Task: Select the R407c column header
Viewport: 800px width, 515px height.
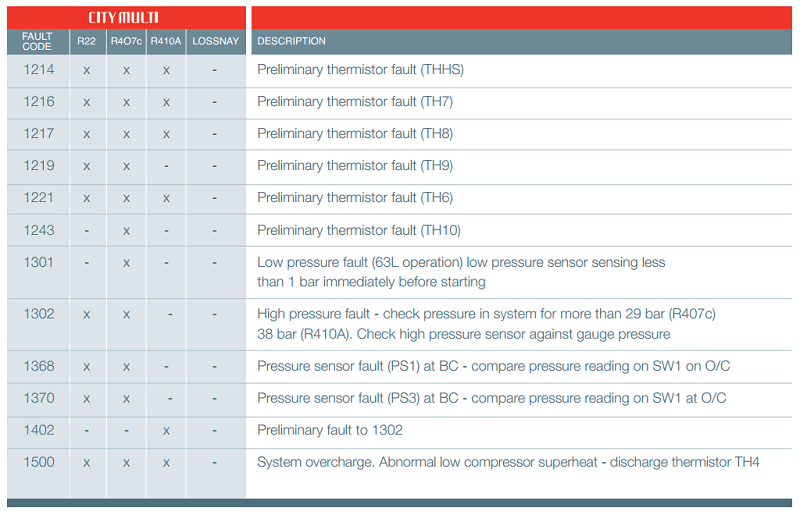Action: click(x=126, y=41)
